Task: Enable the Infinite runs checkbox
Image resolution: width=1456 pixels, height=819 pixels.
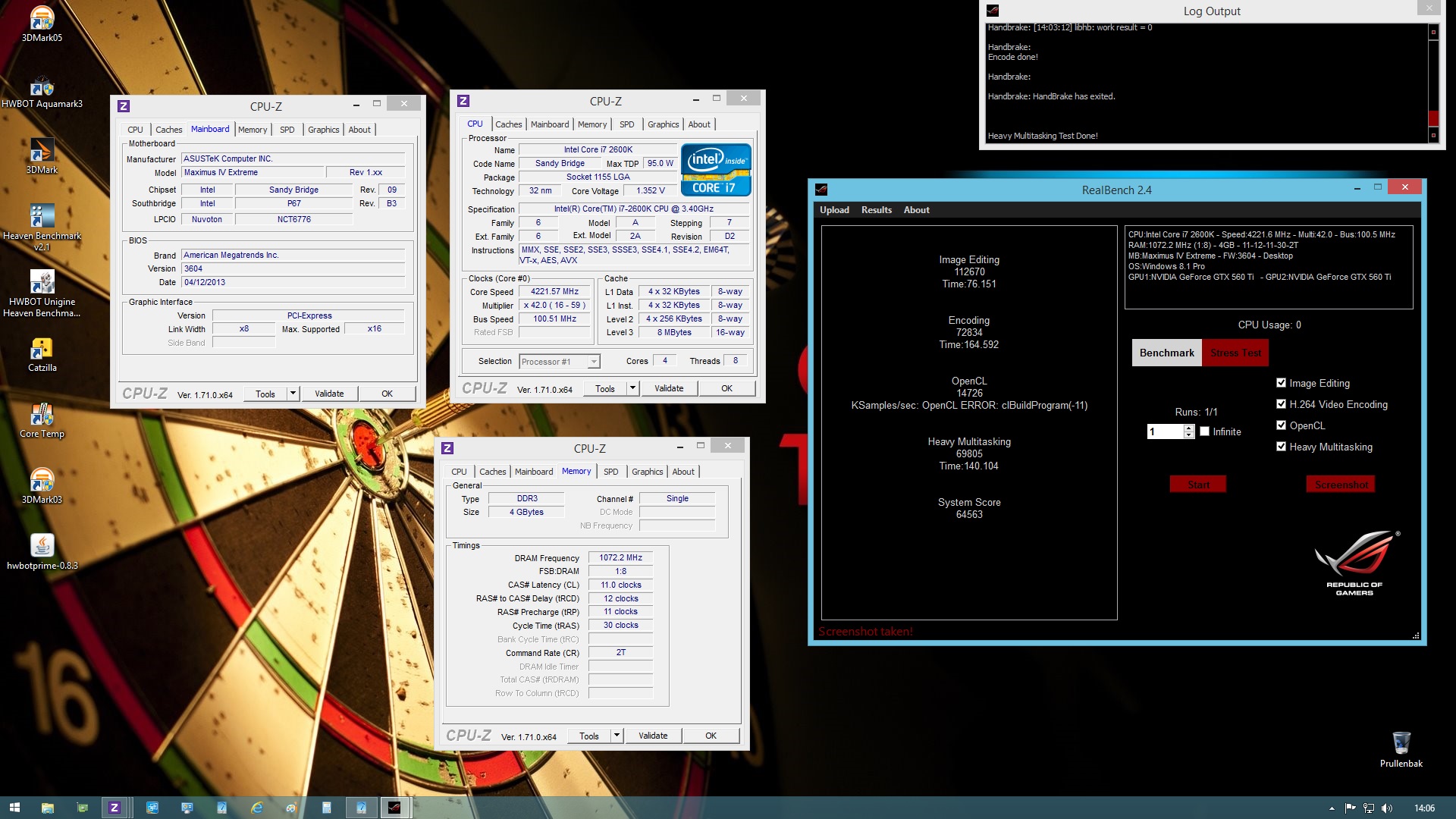Action: coord(1204,431)
